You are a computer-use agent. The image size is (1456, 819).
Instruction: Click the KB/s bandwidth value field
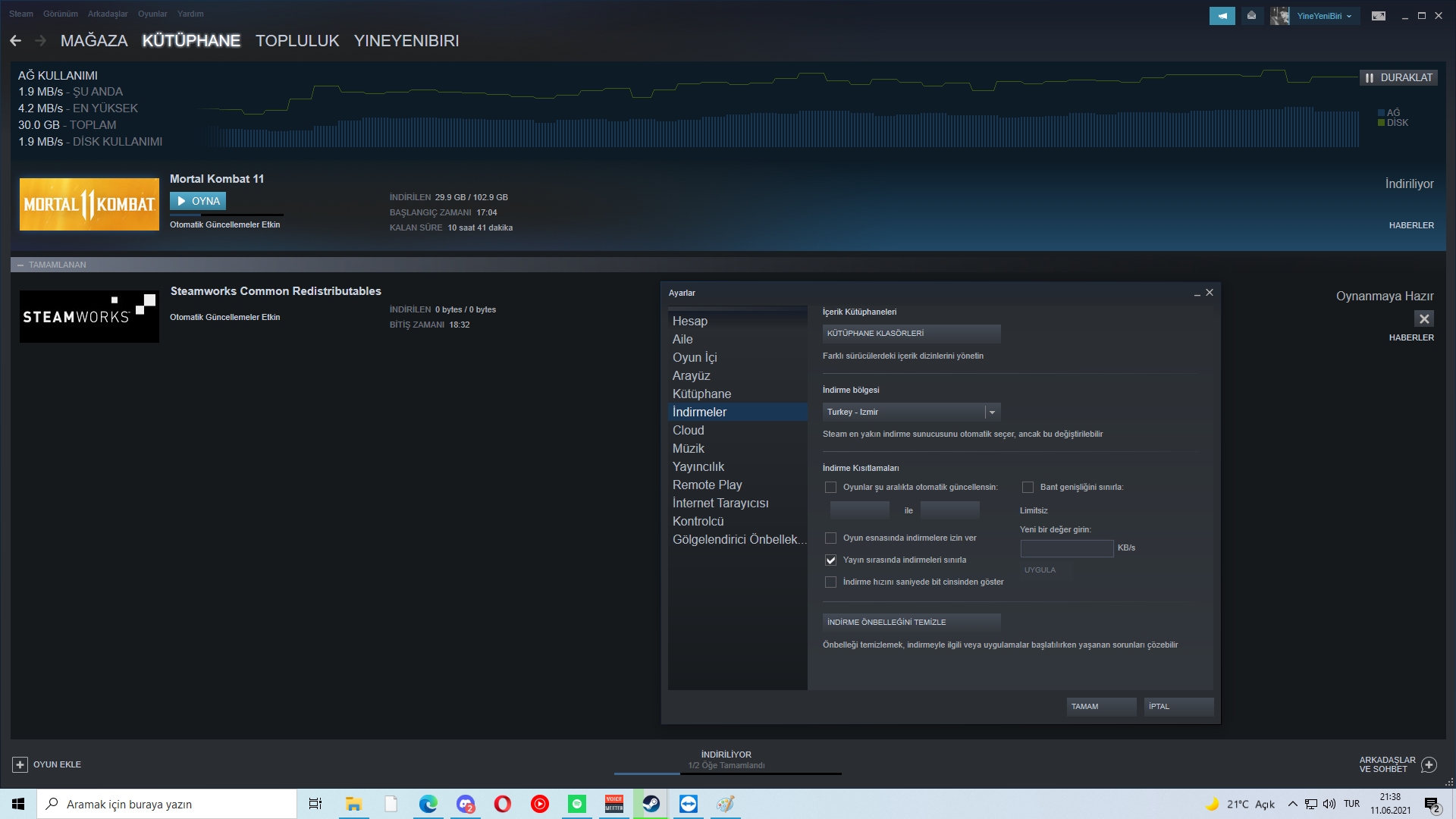[1067, 548]
